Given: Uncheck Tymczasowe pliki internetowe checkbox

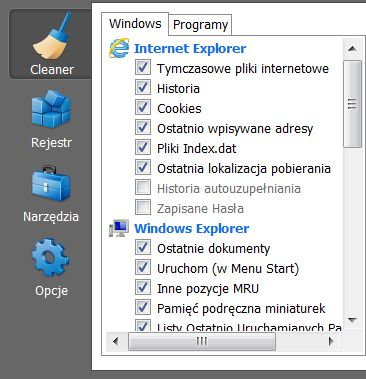Looking at the screenshot, I should point(143,68).
